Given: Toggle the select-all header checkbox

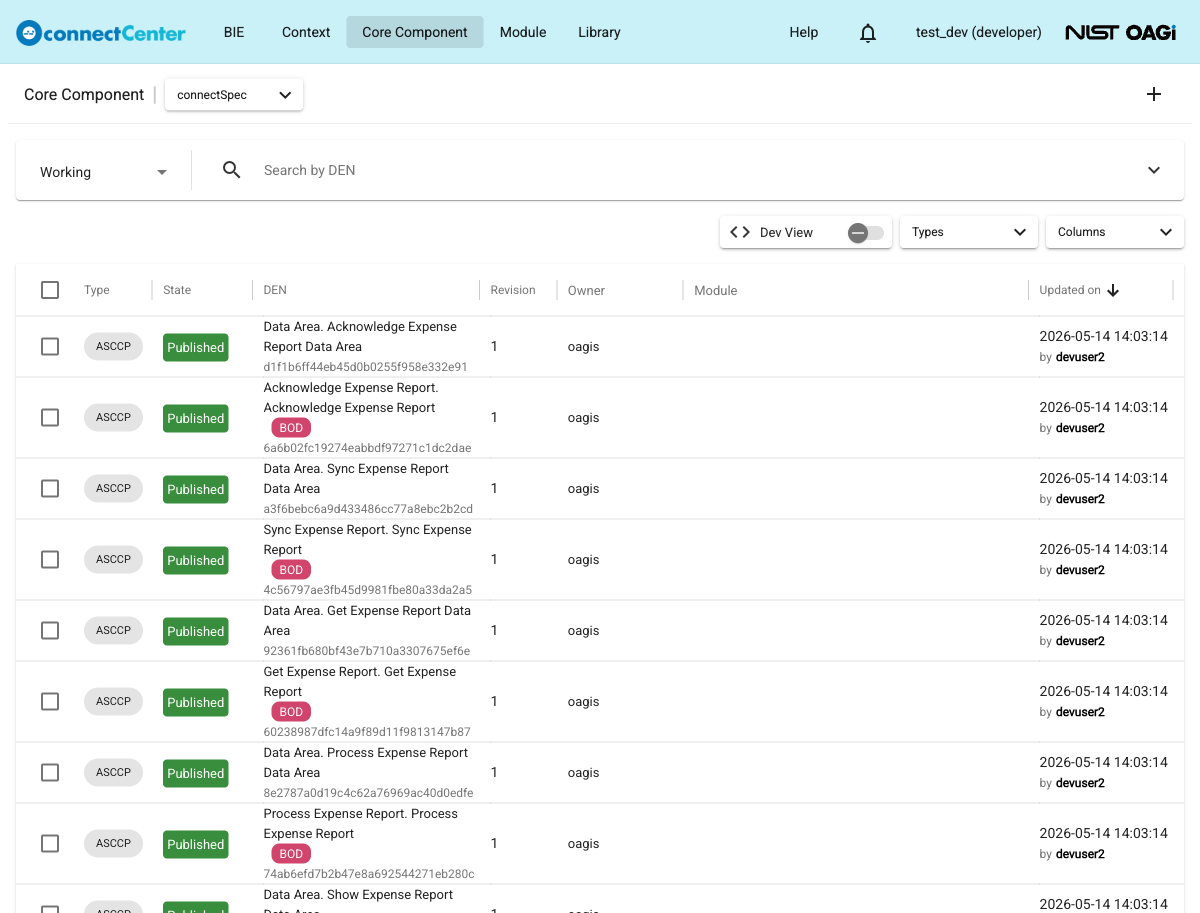Looking at the screenshot, I should (50, 290).
